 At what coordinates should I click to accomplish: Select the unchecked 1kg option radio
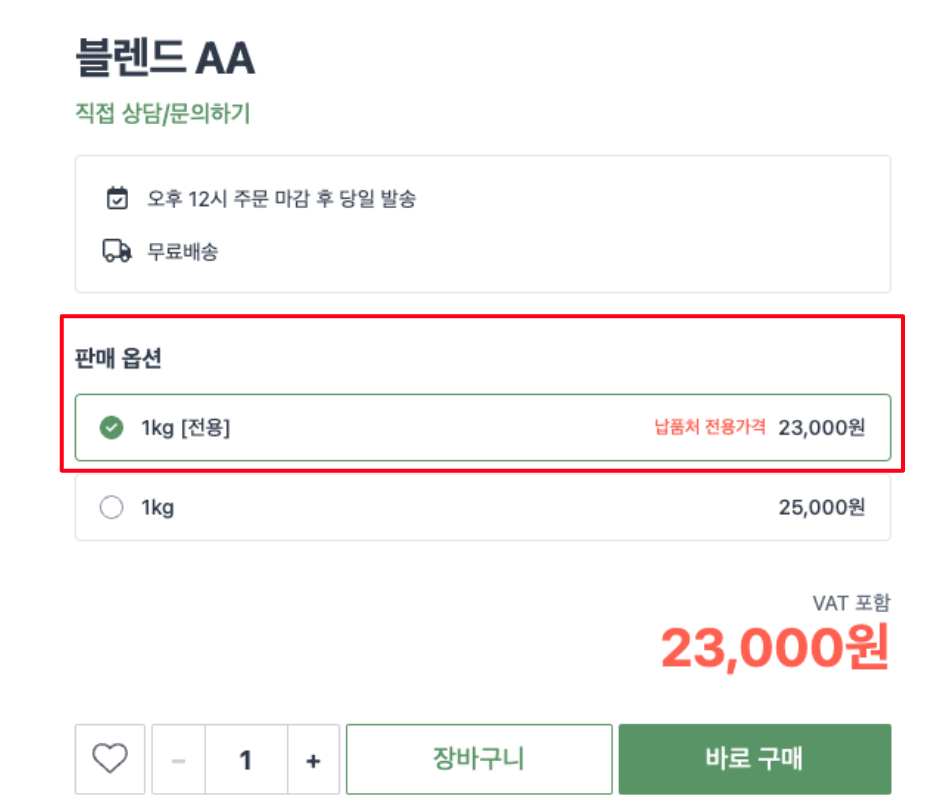tap(112, 507)
